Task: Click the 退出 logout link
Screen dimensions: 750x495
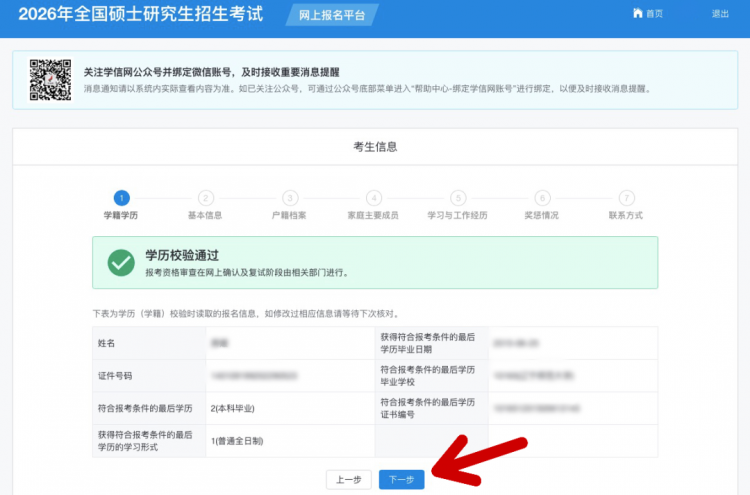Action: [x=720, y=14]
